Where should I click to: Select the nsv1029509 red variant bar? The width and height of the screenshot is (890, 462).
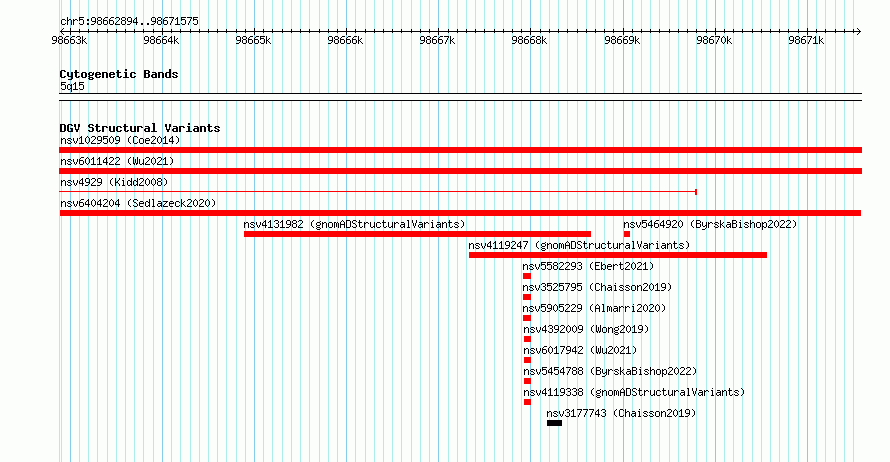(460, 150)
